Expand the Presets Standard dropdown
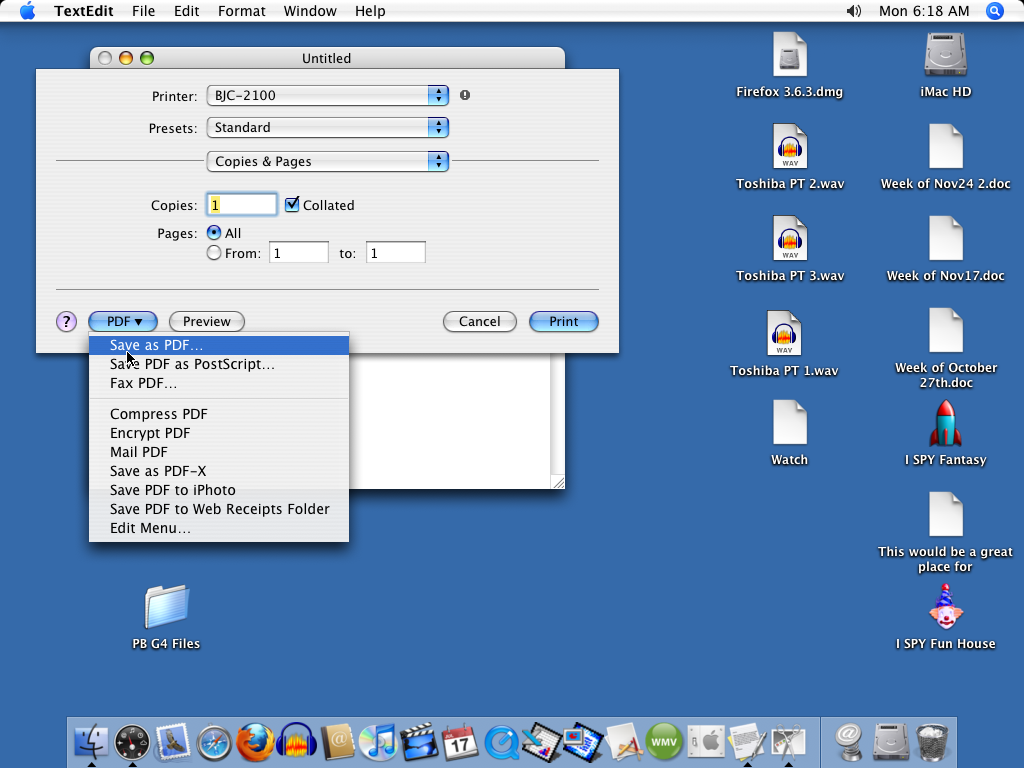The height and width of the screenshot is (768, 1024). click(327, 127)
